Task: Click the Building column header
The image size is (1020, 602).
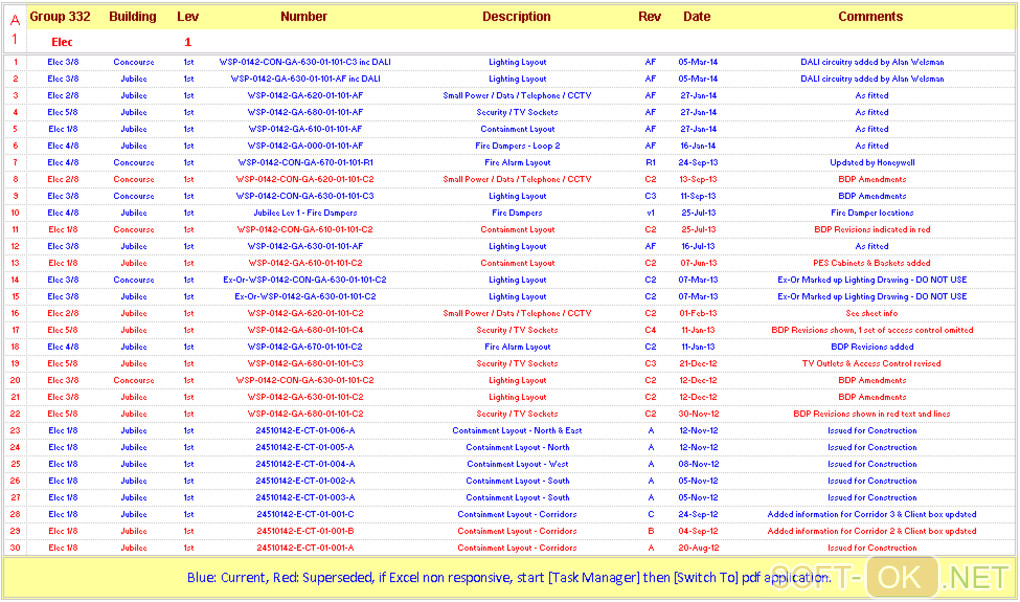Action: [x=133, y=17]
